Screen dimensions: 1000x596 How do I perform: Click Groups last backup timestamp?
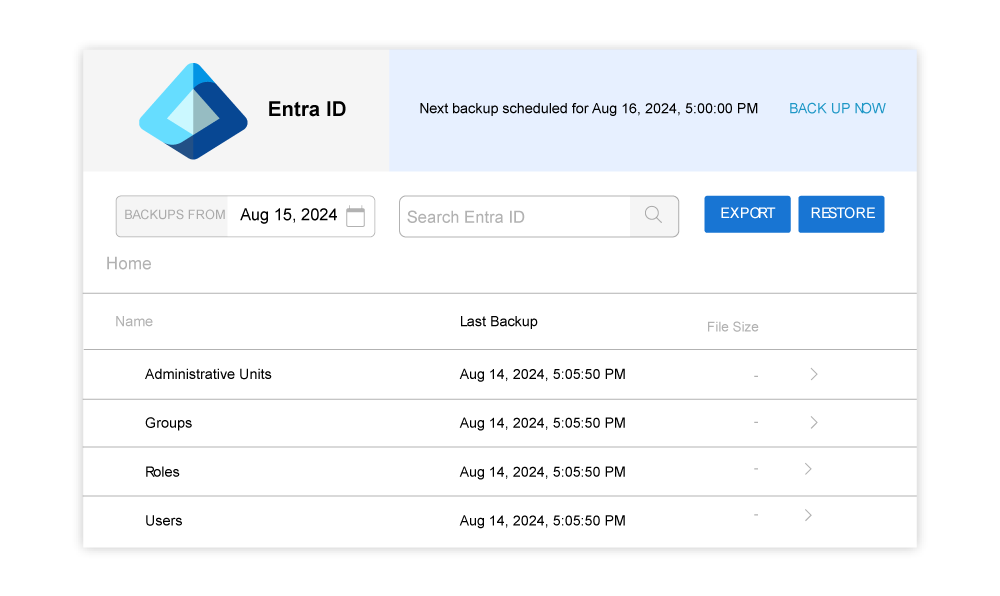(543, 423)
